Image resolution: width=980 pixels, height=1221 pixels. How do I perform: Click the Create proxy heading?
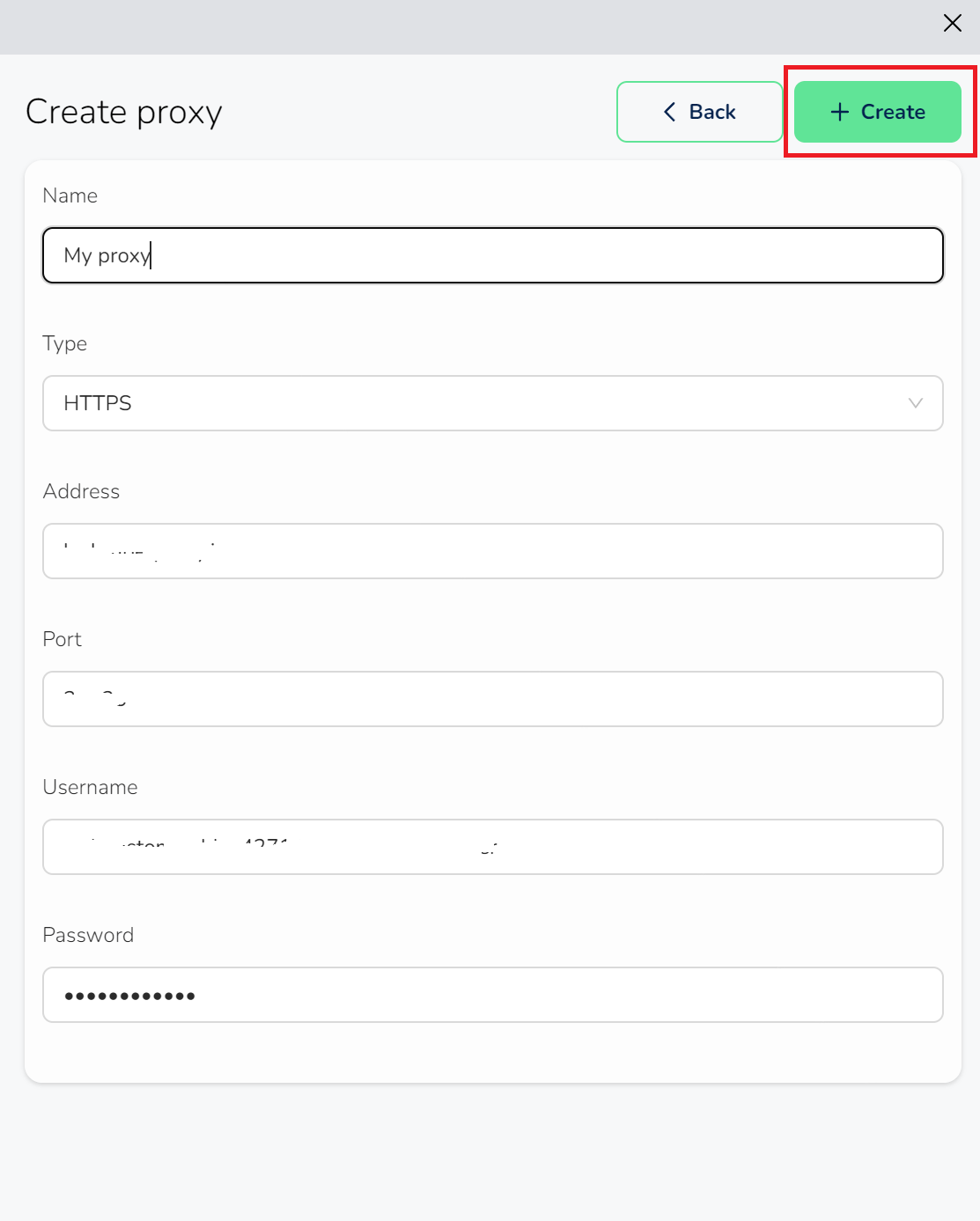coord(124,113)
